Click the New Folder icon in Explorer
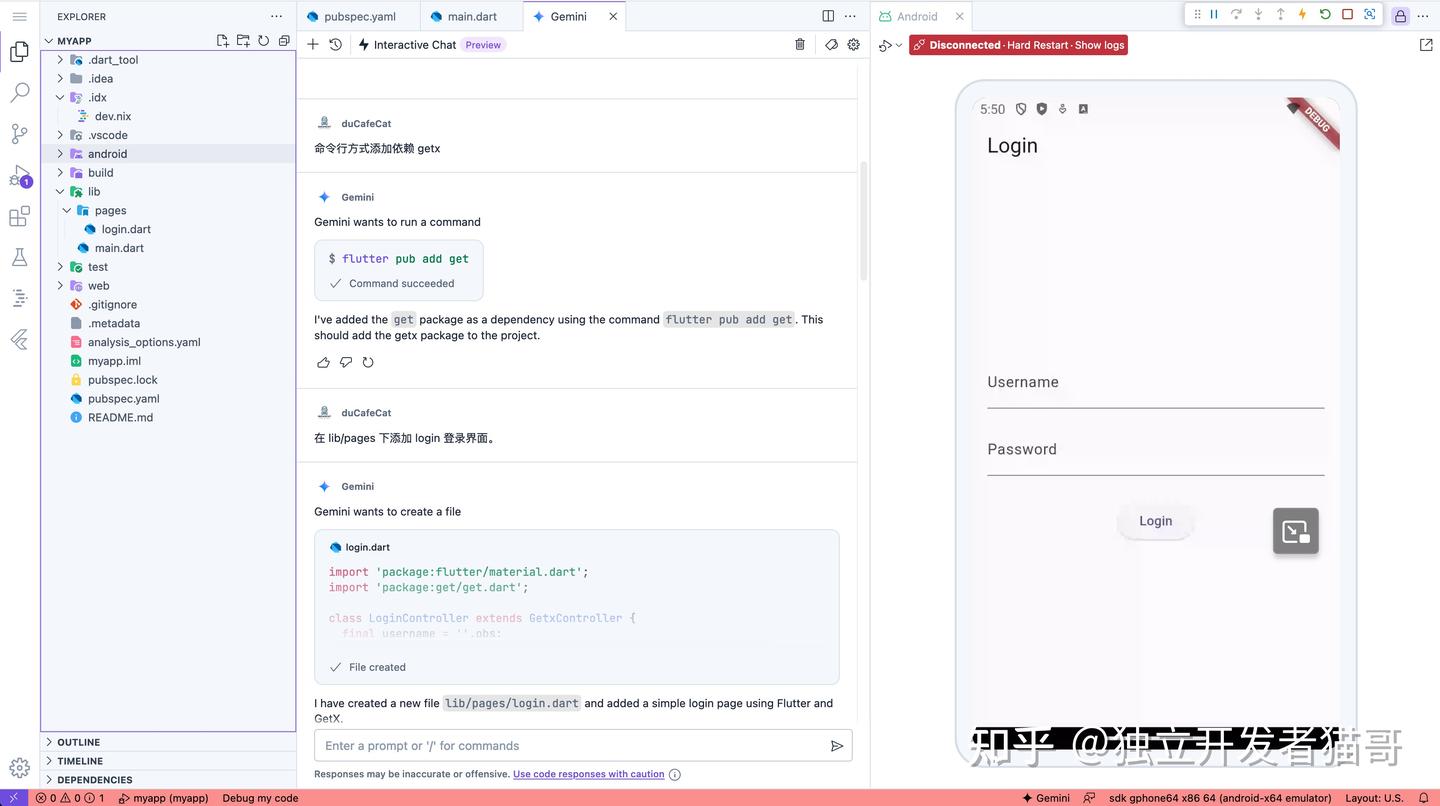Image resolution: width=1440 pixels, height=806 pixels. [243, 41]
